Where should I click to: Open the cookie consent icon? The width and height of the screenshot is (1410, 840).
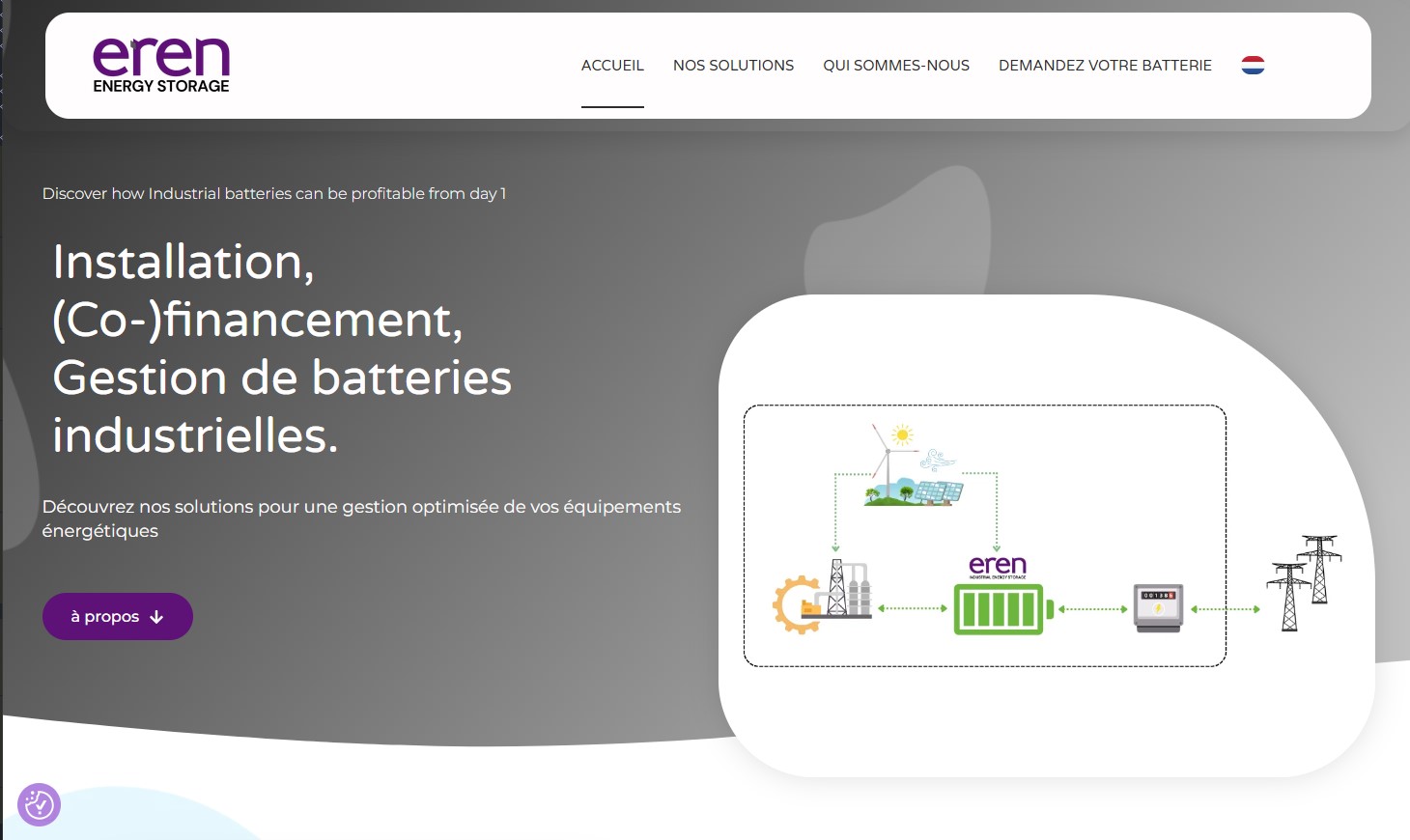pos(39,804)
